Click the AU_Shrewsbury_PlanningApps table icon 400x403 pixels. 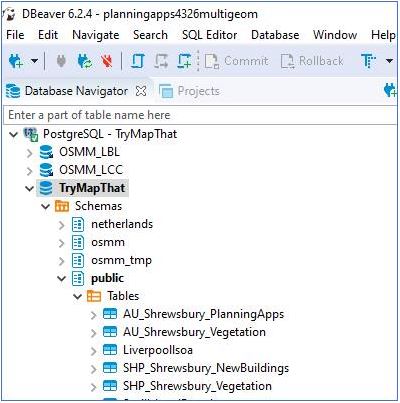[x=110, y=314]
